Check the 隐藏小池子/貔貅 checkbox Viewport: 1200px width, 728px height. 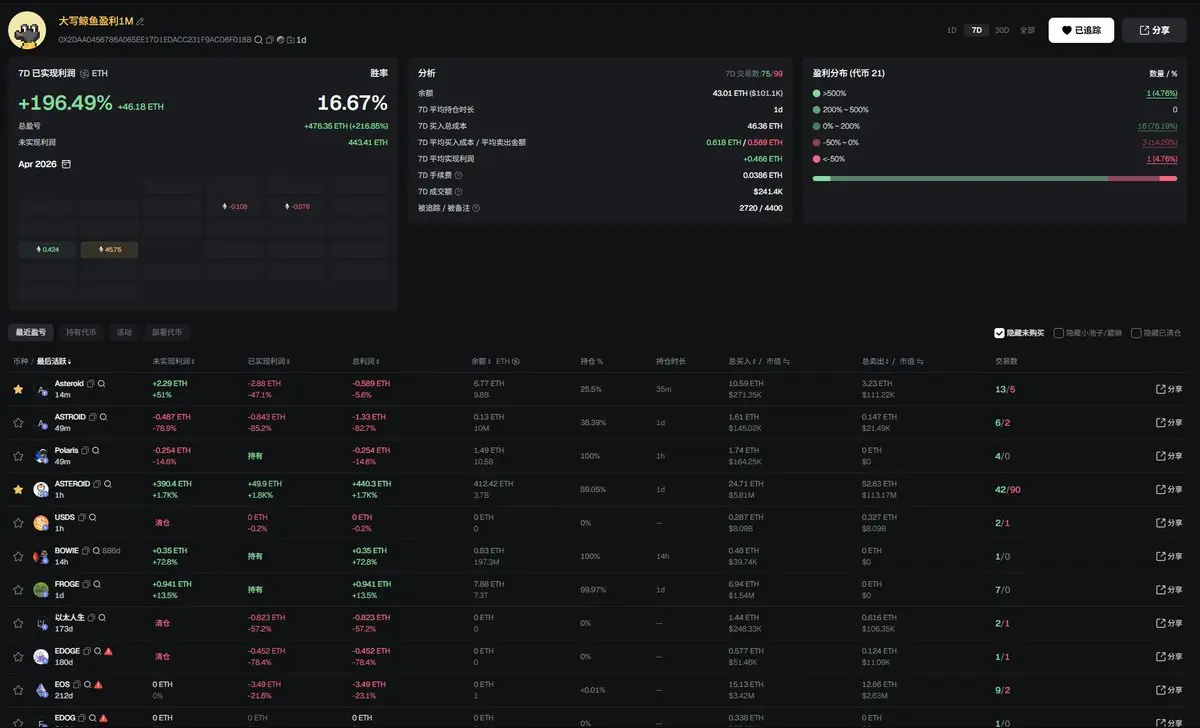coord(1059,333)
